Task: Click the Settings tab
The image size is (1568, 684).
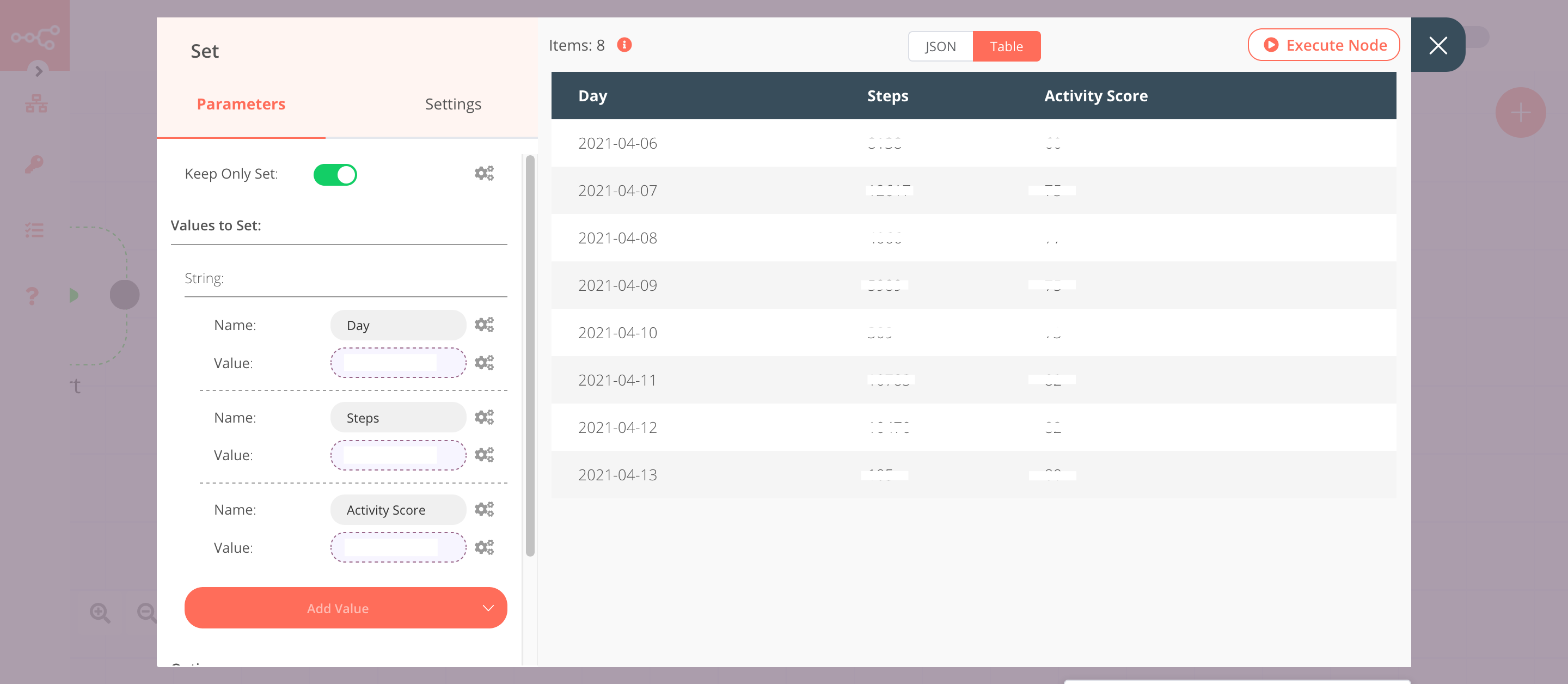Action: (452, 103)
